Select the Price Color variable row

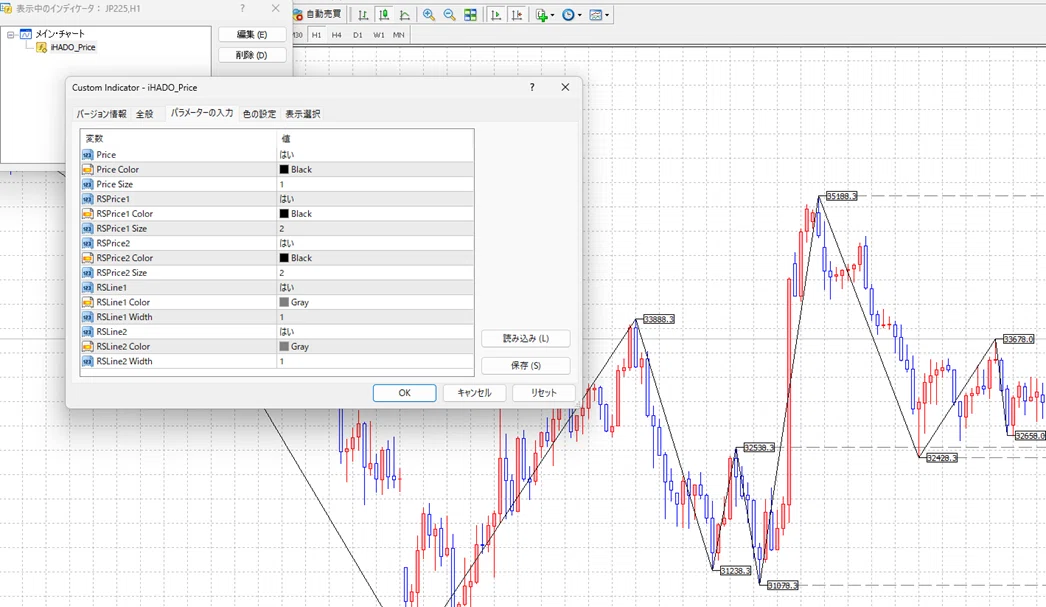(x=277, y=169)
